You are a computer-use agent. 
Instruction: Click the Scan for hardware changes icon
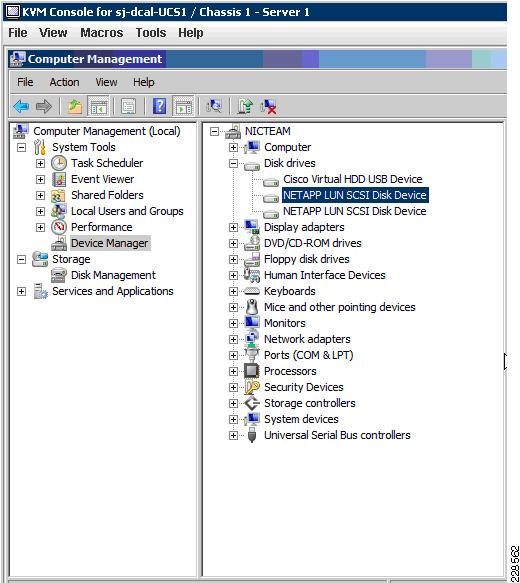click(214, 106)
